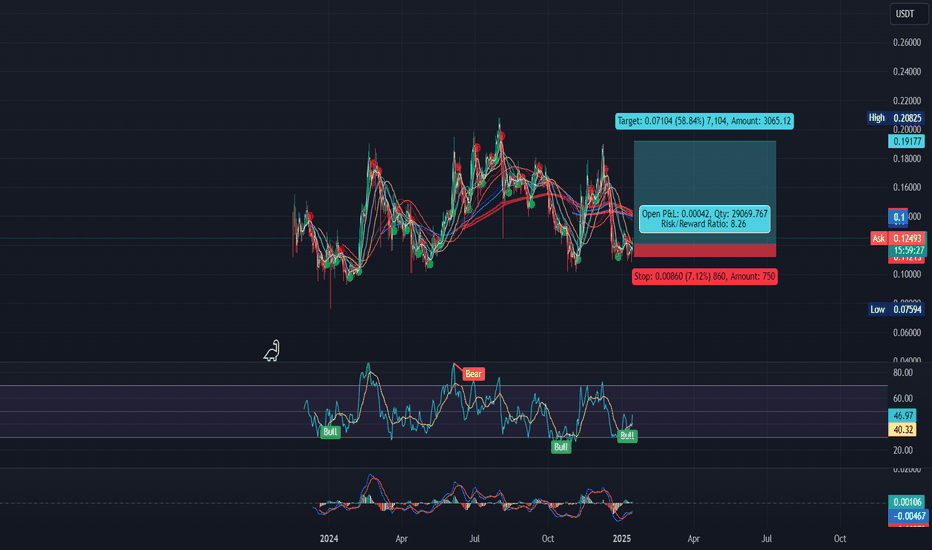The image size is (932, 550).
Task: Click the 2024 label on time axis
Action: [x=329, y=539]
